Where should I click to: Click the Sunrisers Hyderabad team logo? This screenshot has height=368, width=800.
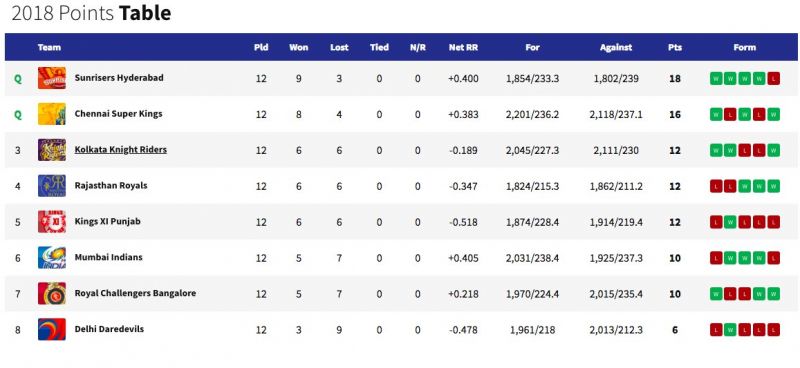click(x=52, y=78)
